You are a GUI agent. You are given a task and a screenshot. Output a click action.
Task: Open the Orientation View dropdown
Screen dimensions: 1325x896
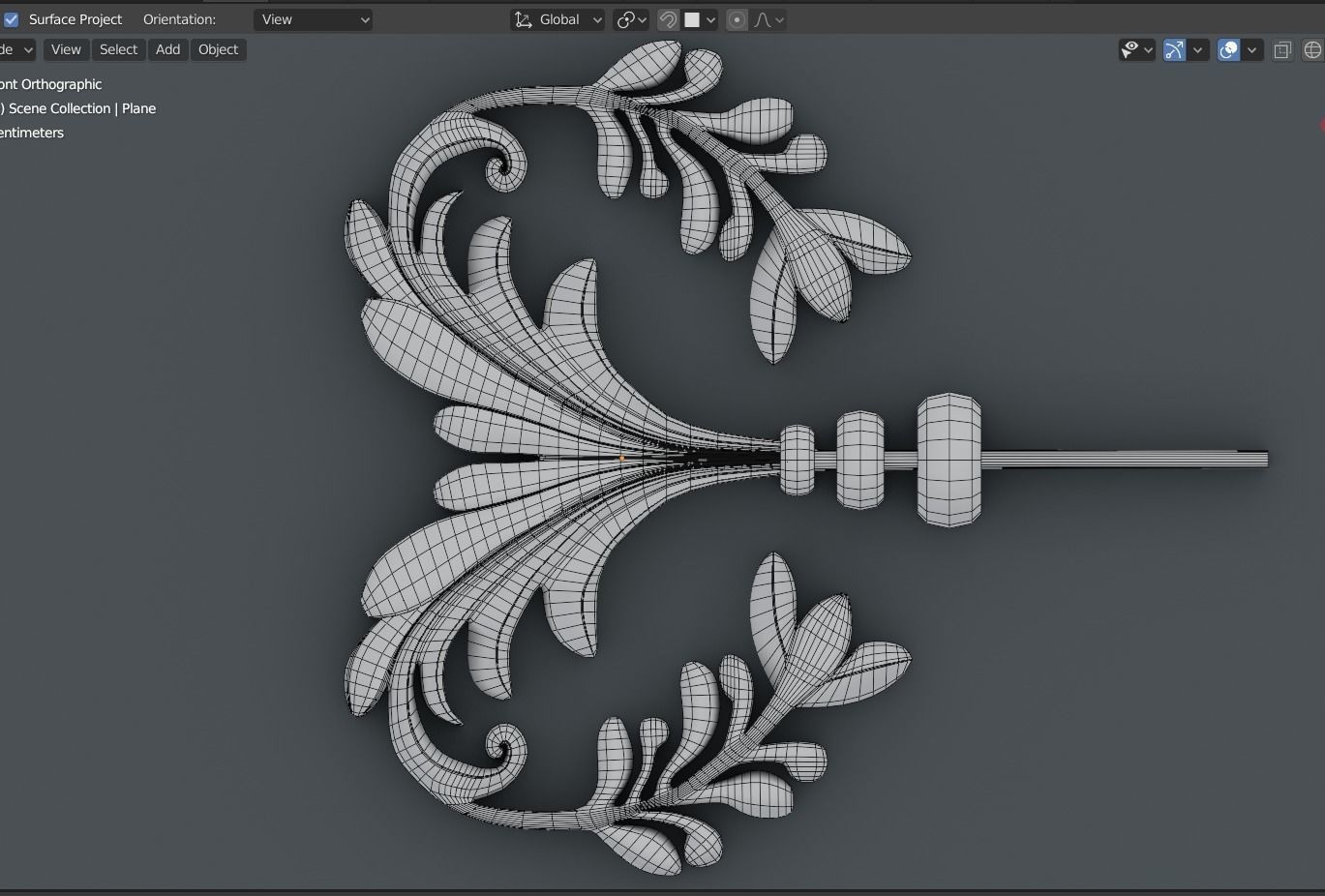click(314, 19)
